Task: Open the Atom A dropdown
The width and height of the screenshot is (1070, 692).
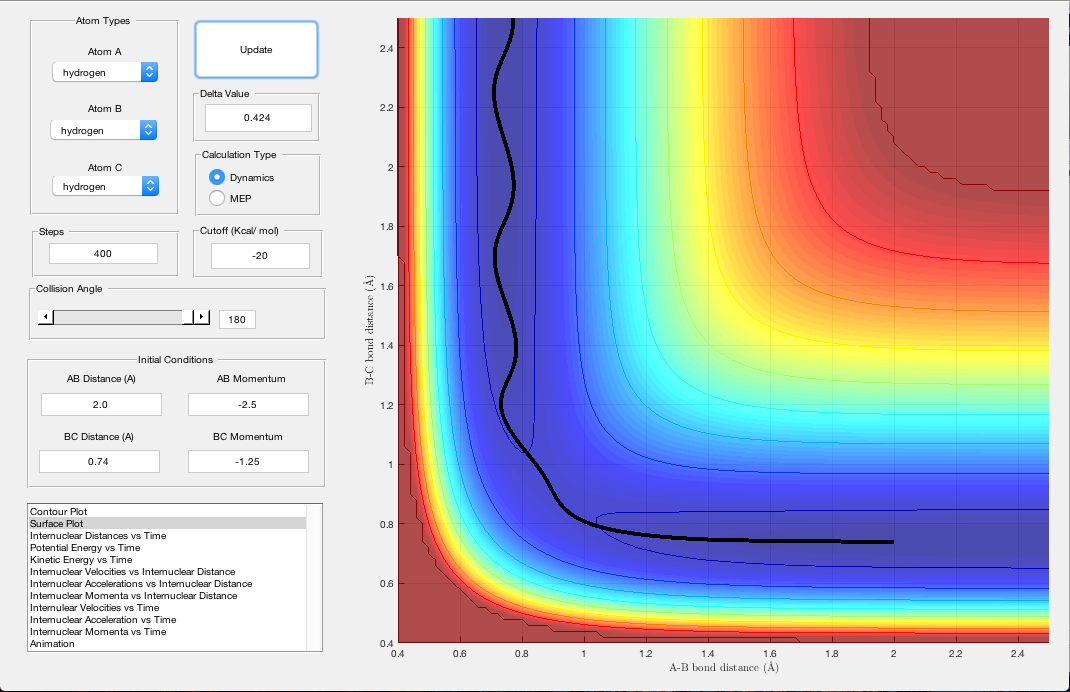Action: click(x=105, y=72)
